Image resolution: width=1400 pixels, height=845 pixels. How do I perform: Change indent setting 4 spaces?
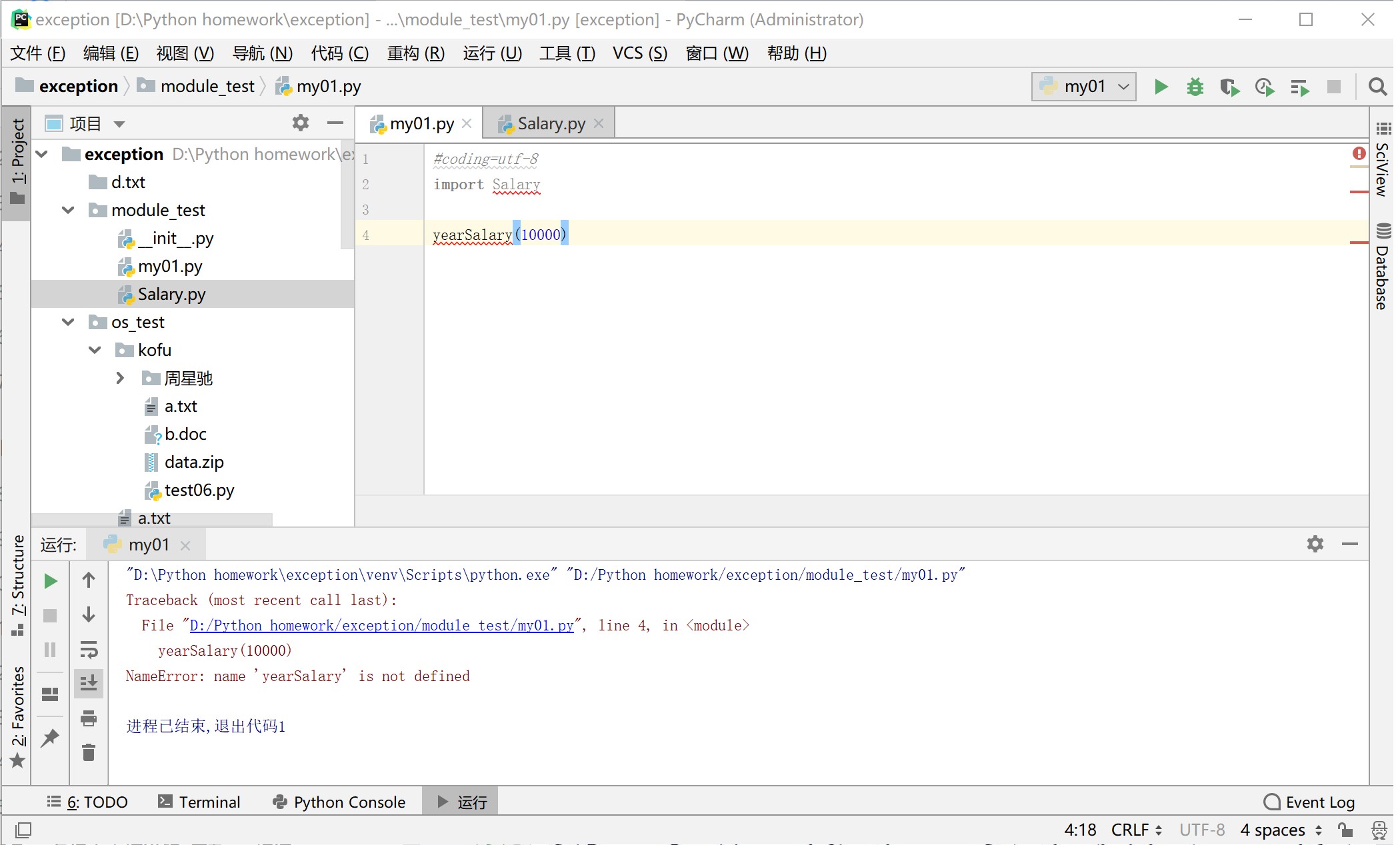click(1281, 830)
